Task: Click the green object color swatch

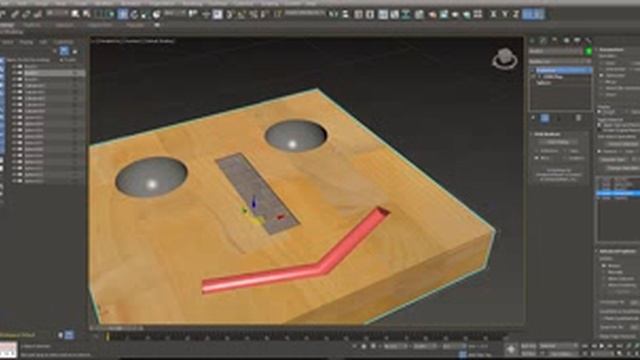Action: [x=588, y=51]
